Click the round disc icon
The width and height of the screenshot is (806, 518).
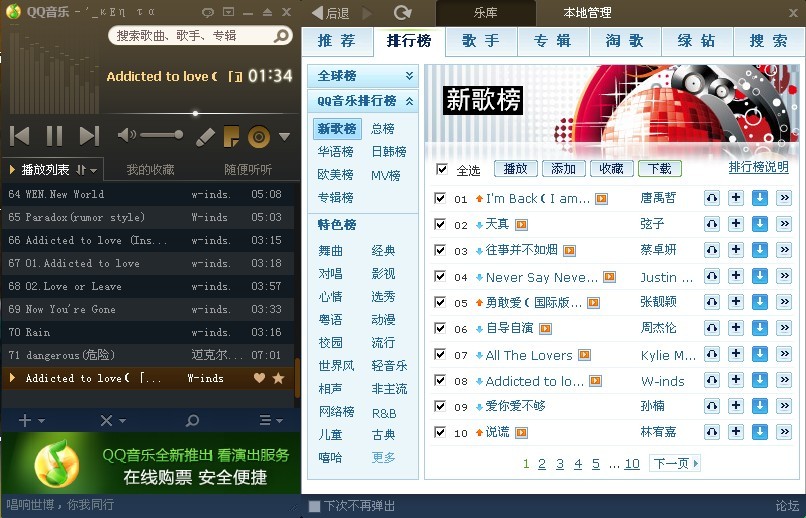[x=259, y=137]
